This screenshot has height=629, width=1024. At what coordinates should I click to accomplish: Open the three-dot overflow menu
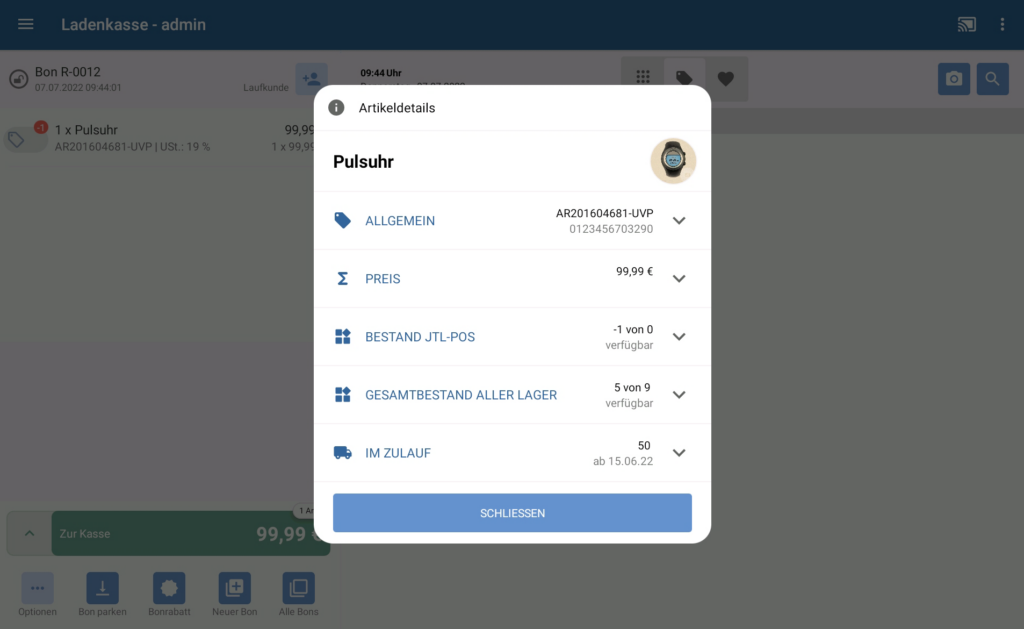point(1002,25)
